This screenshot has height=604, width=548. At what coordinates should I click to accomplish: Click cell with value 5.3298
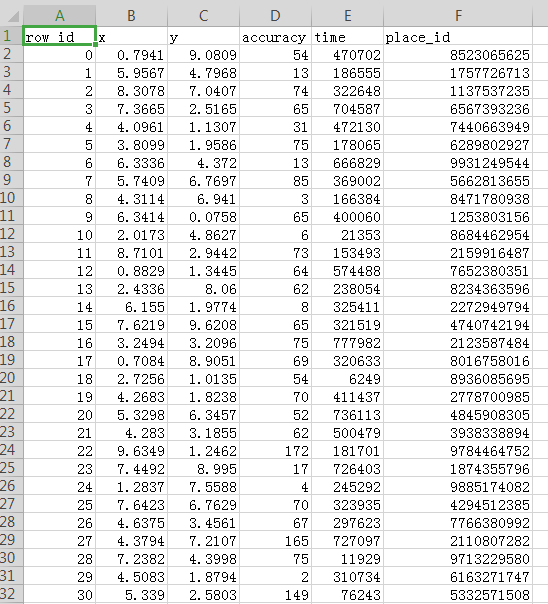[131, 414]
